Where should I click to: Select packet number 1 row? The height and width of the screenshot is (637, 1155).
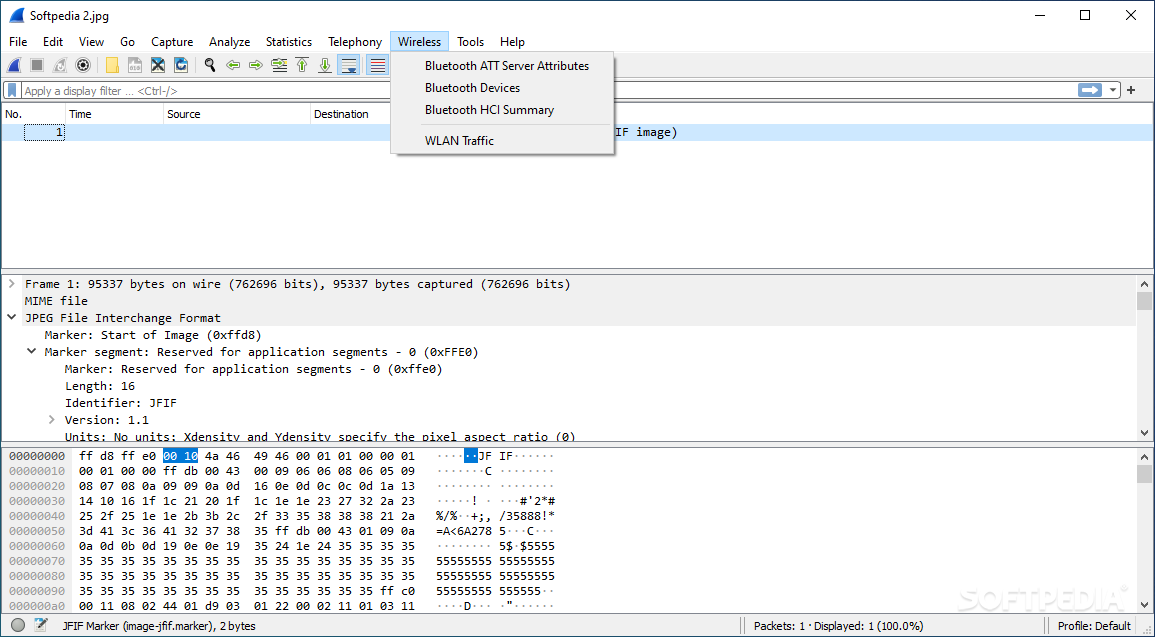point(578,133)
